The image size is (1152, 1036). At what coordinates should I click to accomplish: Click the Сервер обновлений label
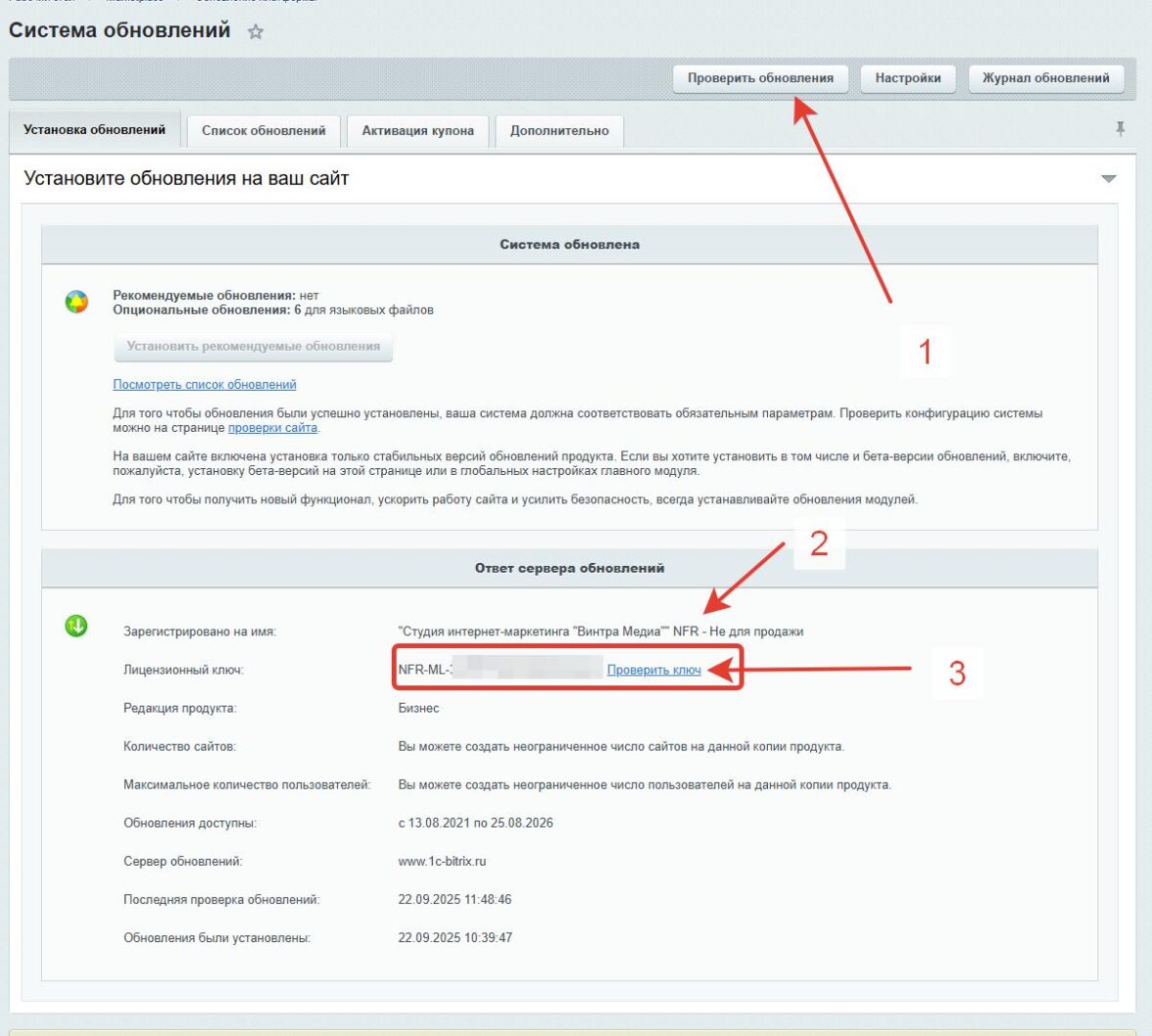point(182,862)
